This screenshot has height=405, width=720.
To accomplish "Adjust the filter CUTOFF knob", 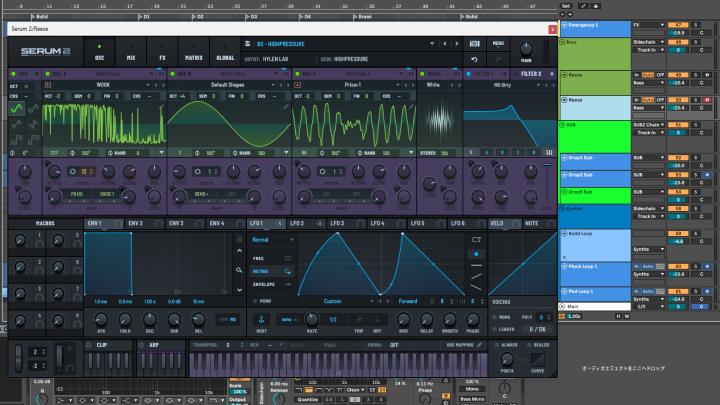I will click(478, 171).
